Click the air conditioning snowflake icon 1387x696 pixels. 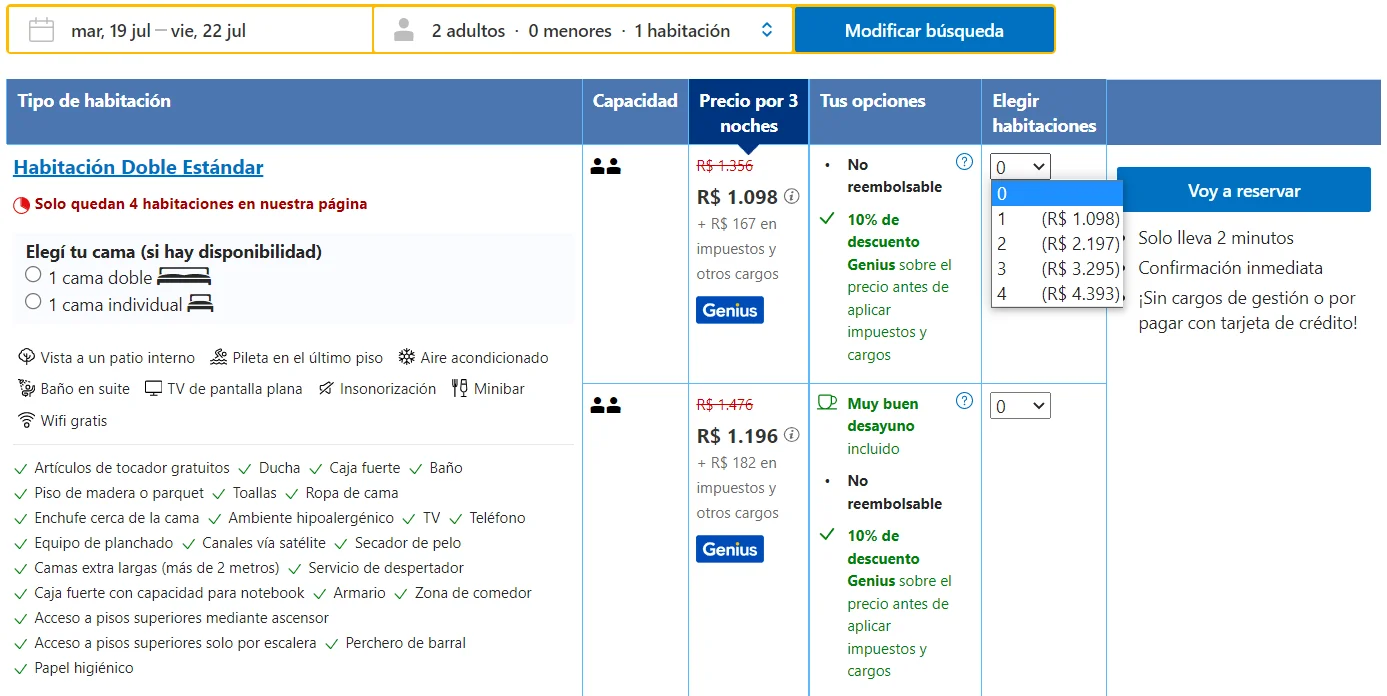(x=407, y=357)
